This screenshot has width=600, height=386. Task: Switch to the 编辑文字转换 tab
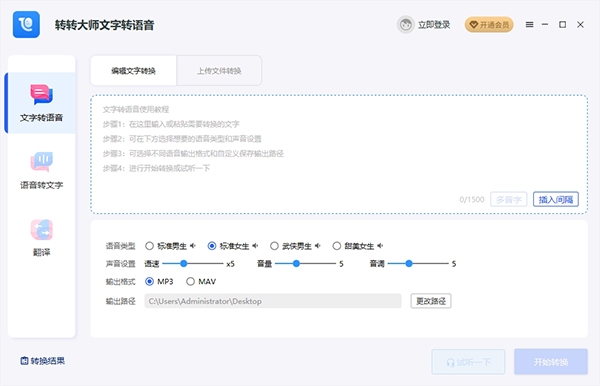tap(133, 71)
